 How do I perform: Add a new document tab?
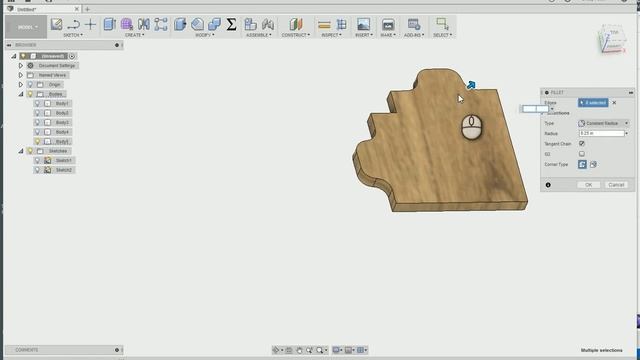pos(87,9)
